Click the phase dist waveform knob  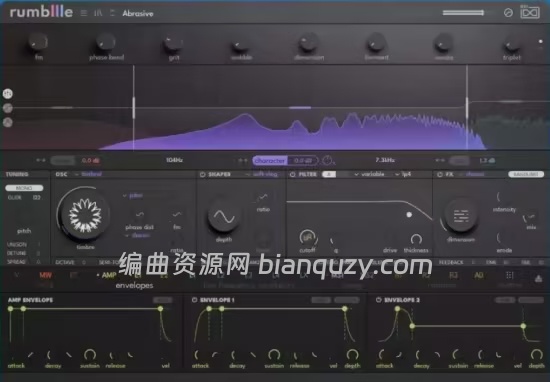[x=140, y=214]
